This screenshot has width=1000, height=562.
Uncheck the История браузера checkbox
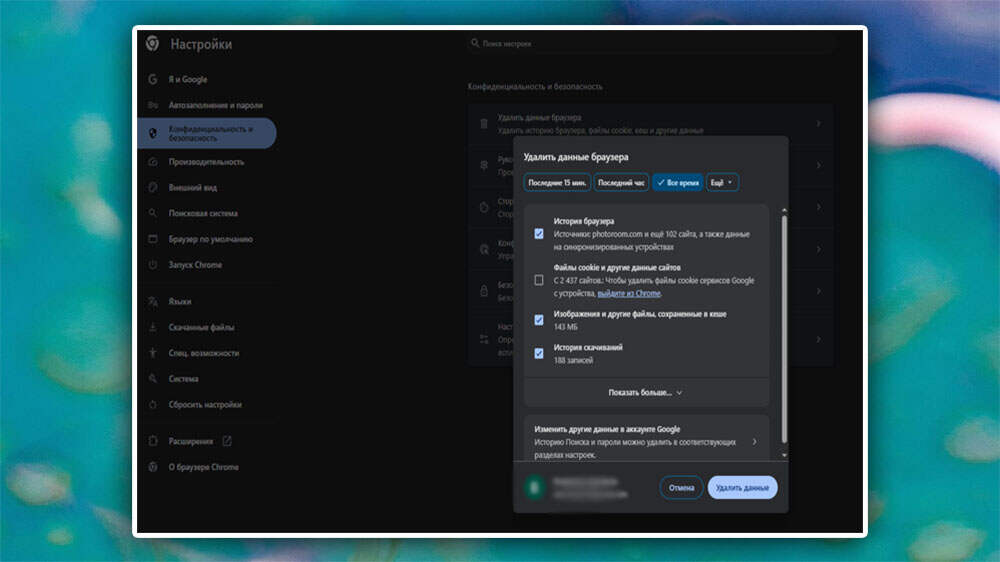[539, 233]
